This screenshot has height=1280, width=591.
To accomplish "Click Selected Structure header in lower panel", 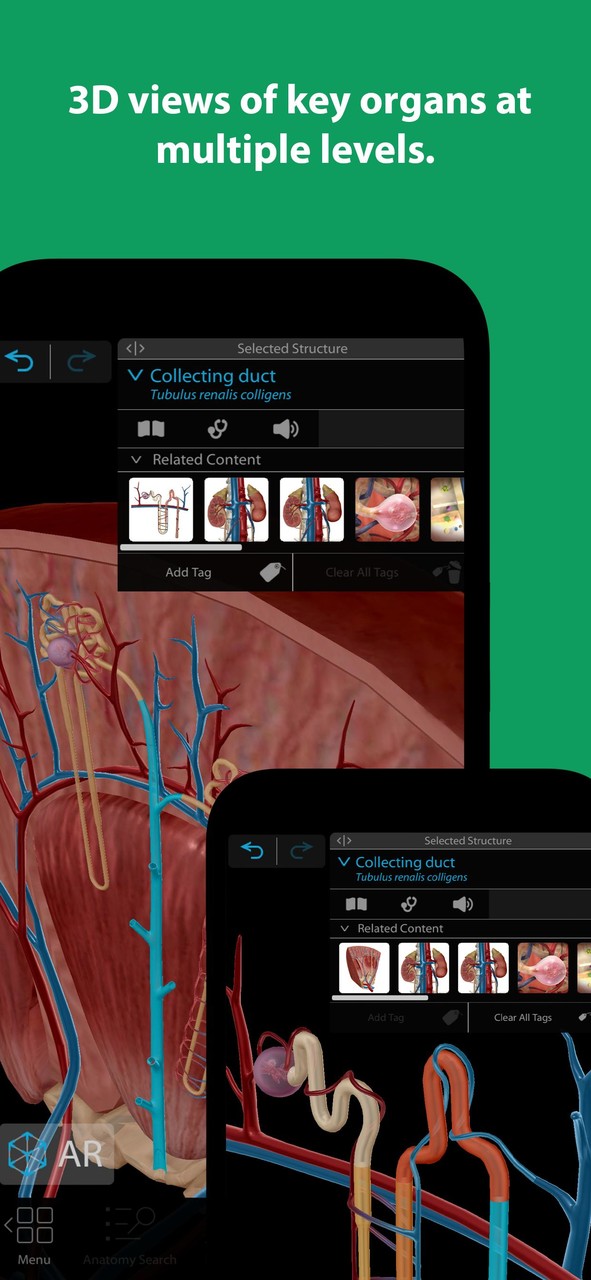I will click(468, 841).
